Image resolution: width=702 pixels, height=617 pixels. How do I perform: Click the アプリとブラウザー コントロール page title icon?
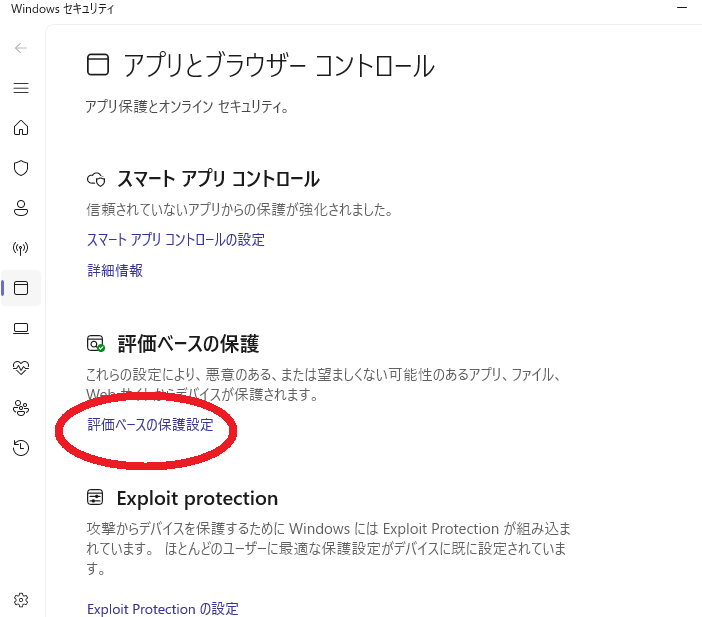coord(97,66)
